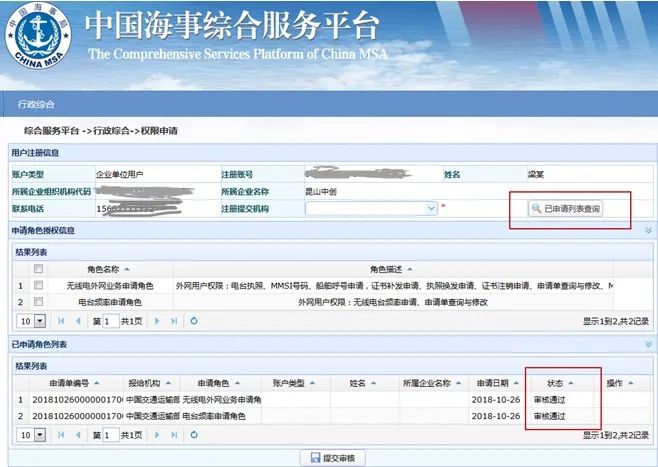The image size is (658, 467).
Task: Go to first page in role list pager
Action: 61,321
